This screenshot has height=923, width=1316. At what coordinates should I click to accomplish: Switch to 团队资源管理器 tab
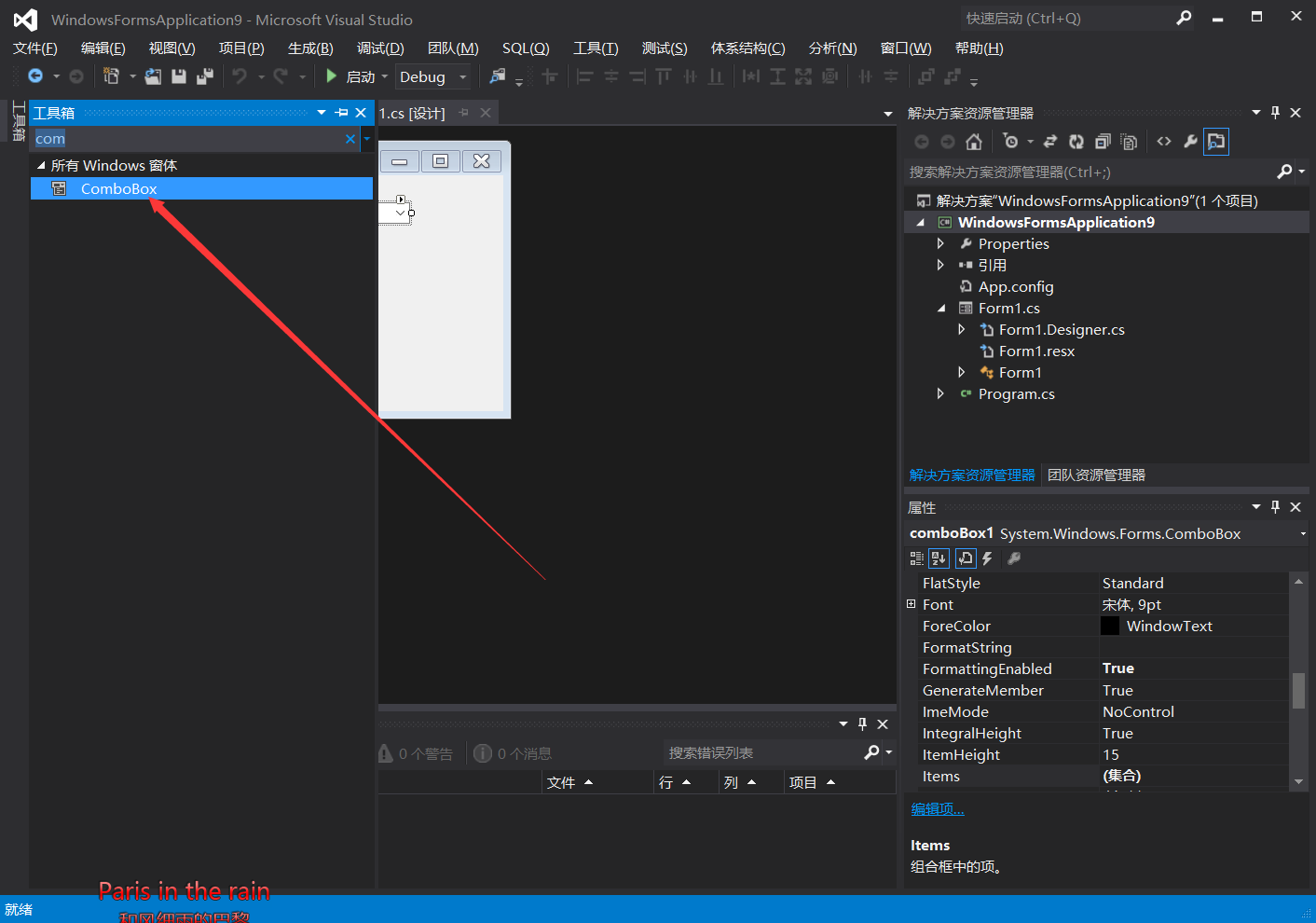(1096, 475)
